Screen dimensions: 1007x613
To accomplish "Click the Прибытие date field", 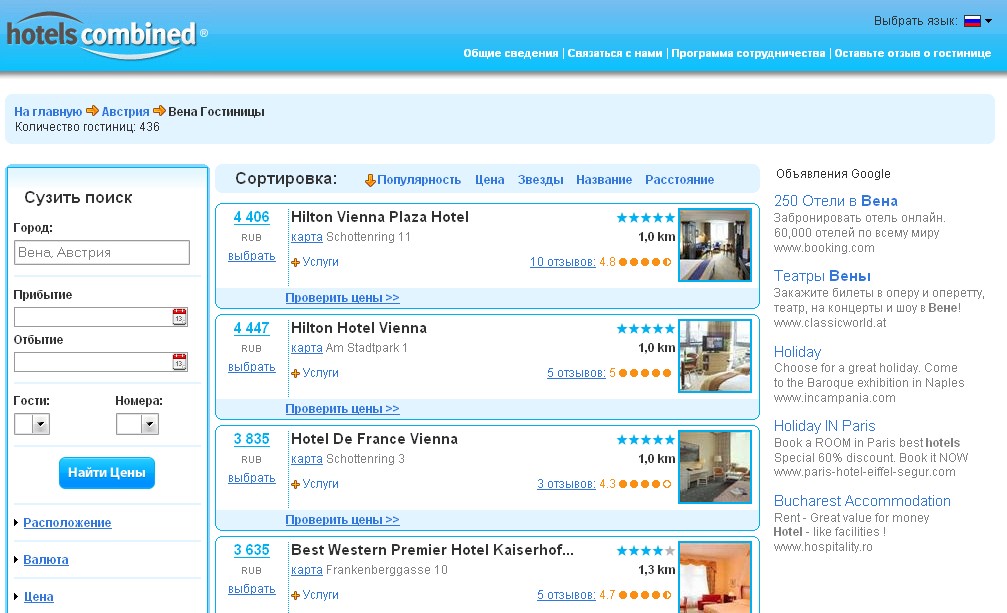I will pos(93,316).
